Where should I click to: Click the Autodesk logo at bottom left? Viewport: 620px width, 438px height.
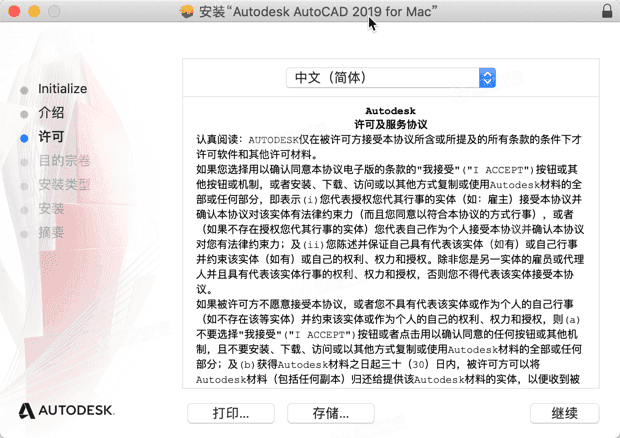pos(65,411)
